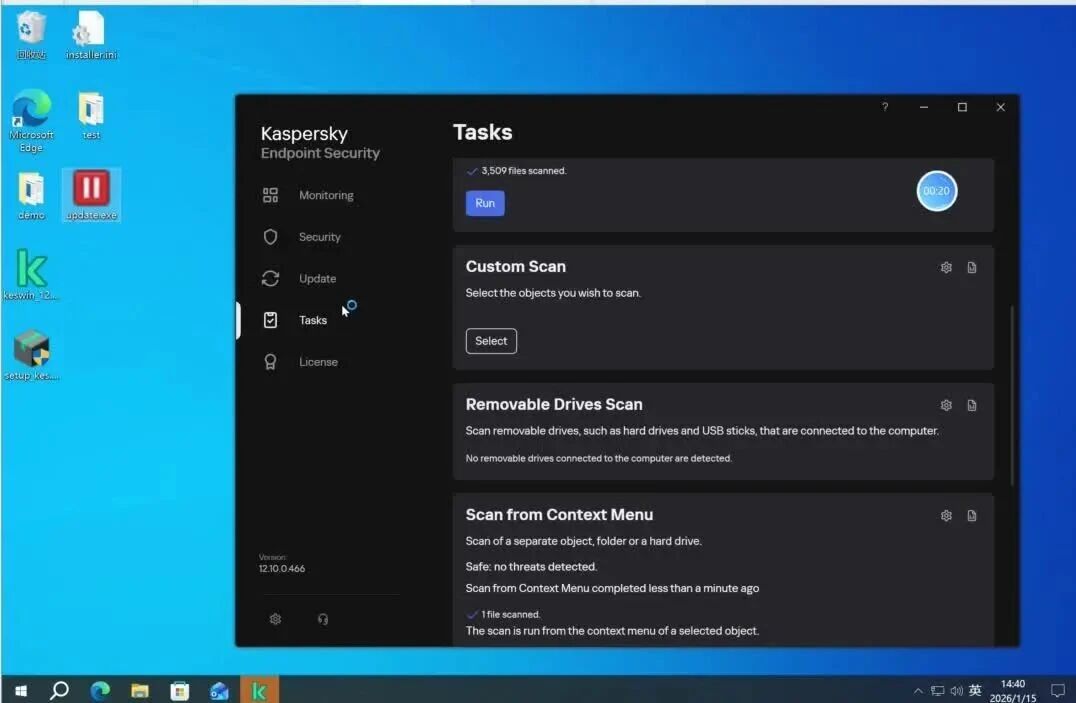Click the 00:20 scan timer circle
Screen dimensions: 1076x703
937,191
